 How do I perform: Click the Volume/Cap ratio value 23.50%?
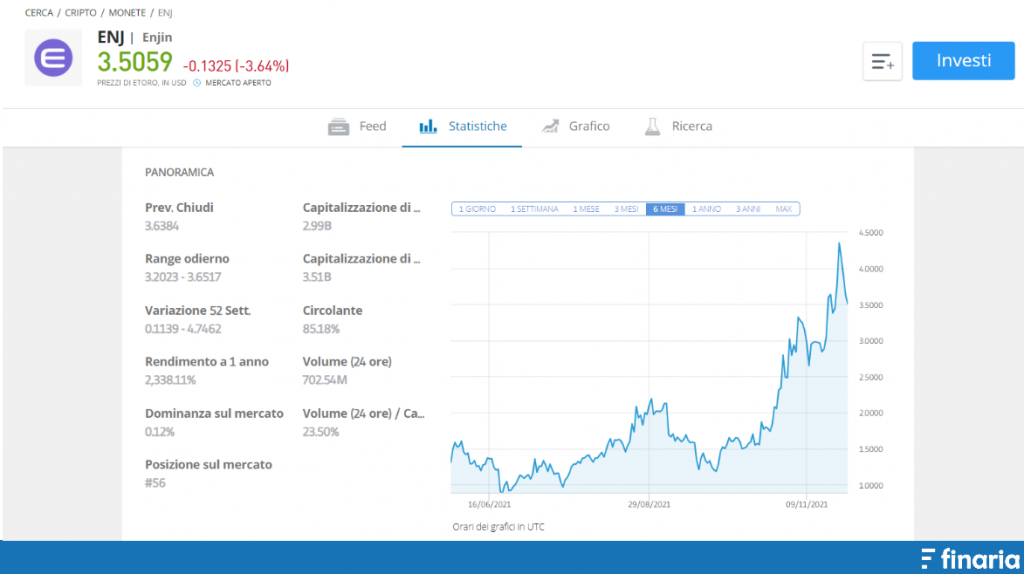tap(321, 432)
